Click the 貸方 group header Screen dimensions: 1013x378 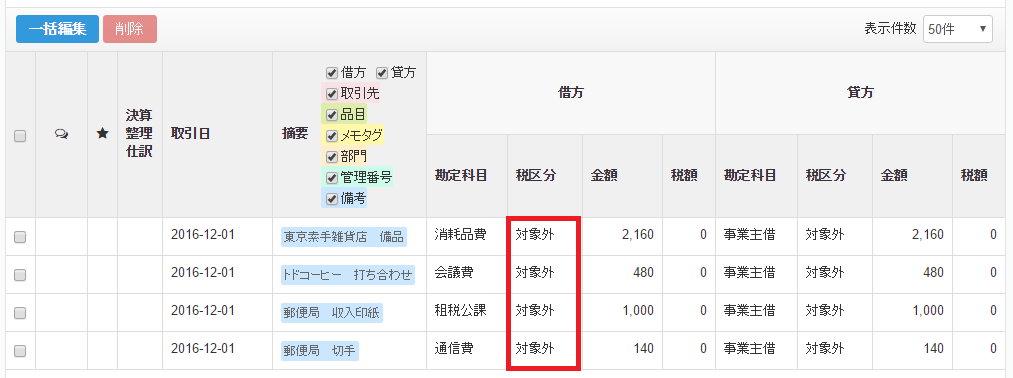[x=860, y=93]
